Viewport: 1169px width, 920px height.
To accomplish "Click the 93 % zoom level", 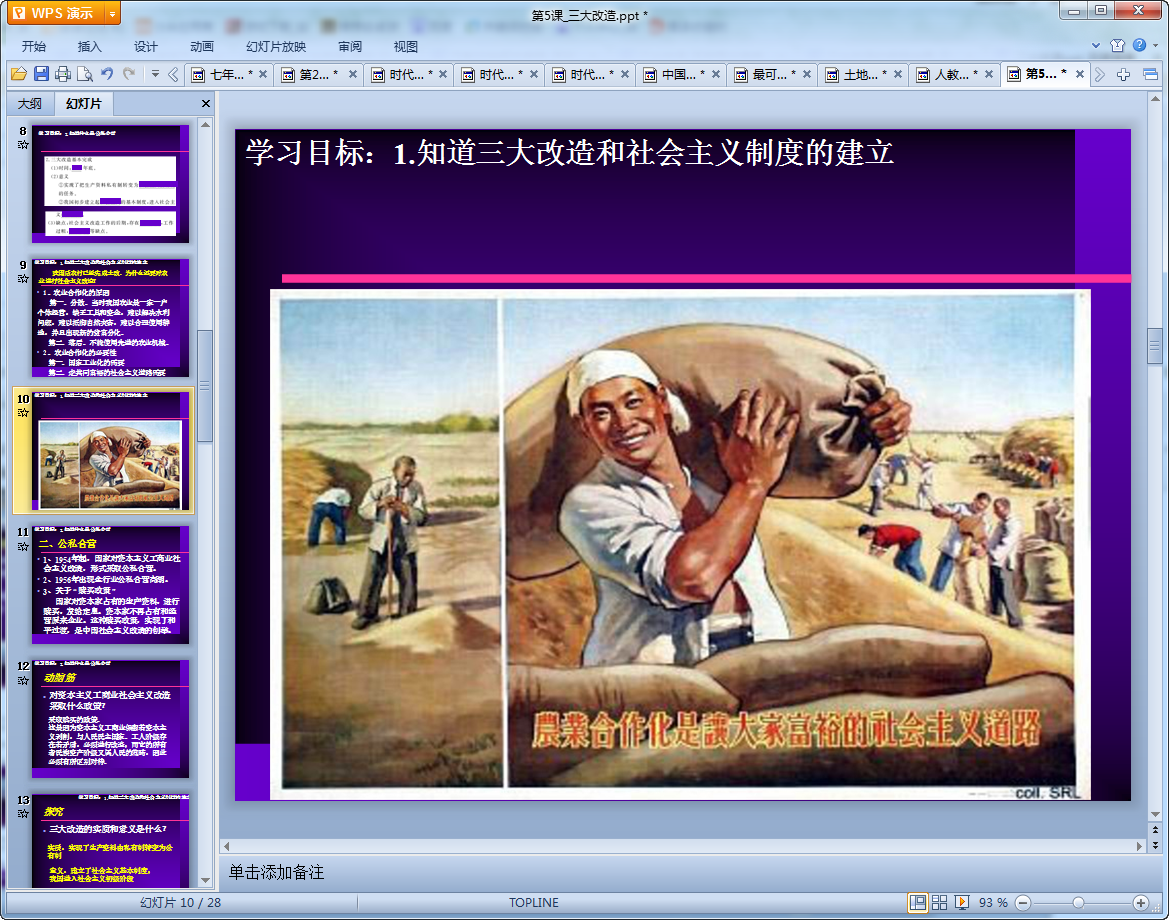I will [x=993, y=903].
